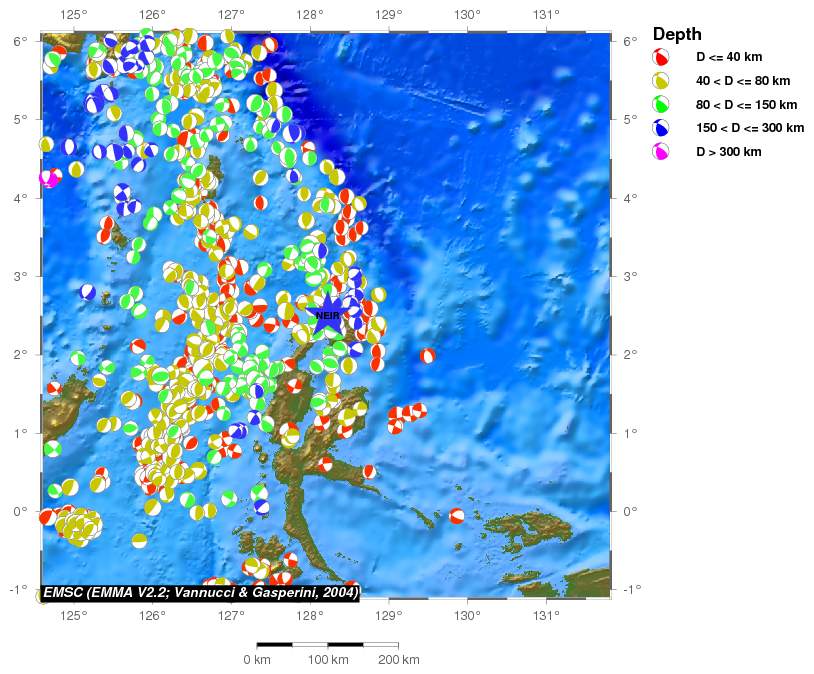The height and width of the screenshot is (674, 814).
Task: Click the red beachball icon in the Depth legend
Action: click(661, 57)
